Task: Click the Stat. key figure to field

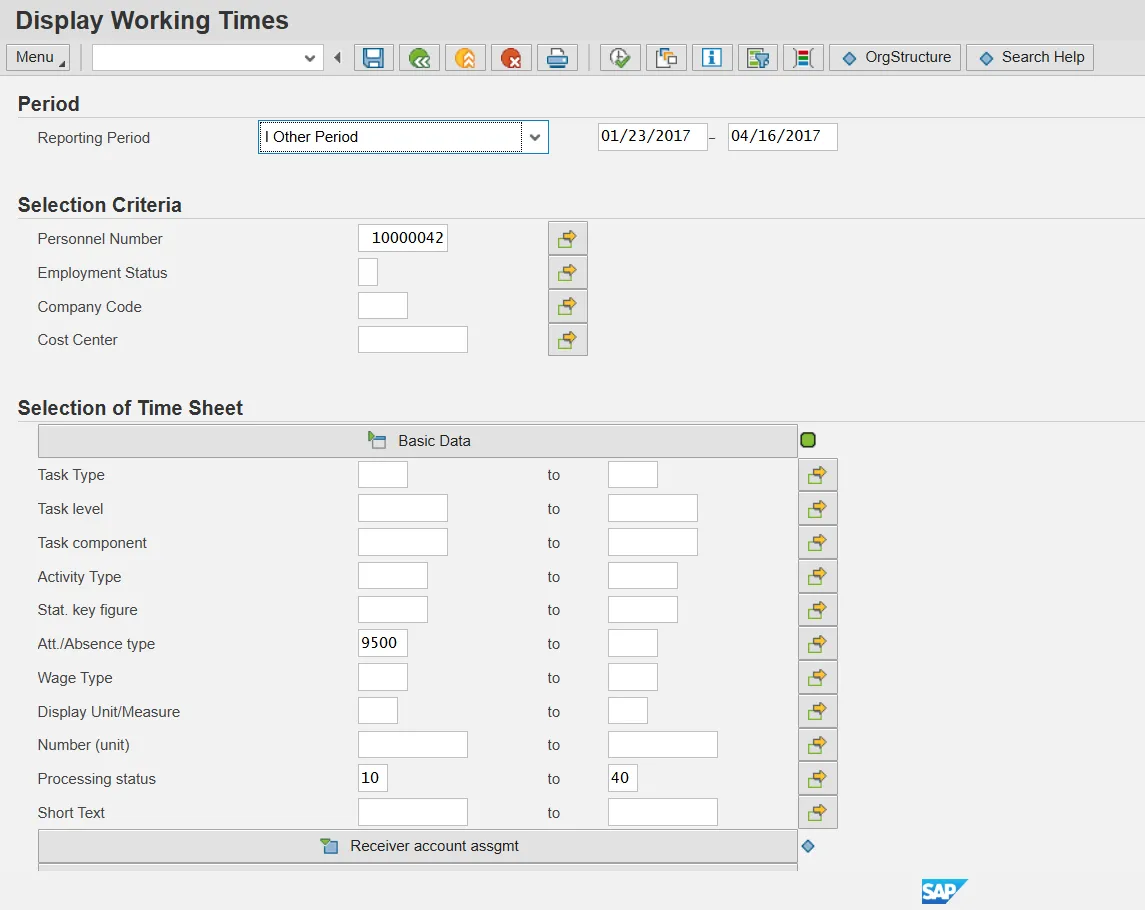Action: pyautogui.click(x=643, y=610)
